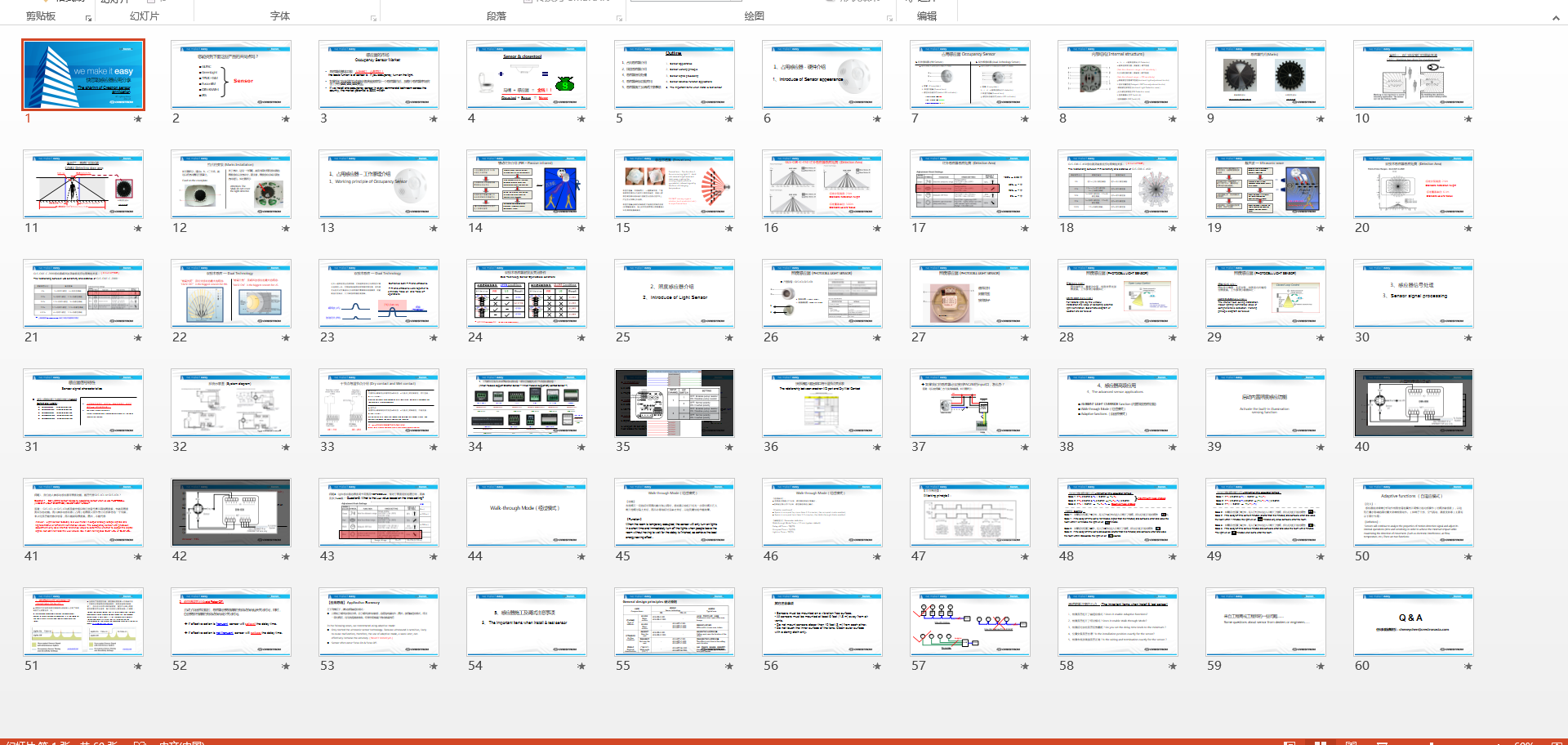Collapse the ribbon with the chevron arrow
The image size is (1568, 745).
click(x=1555, y=18)
